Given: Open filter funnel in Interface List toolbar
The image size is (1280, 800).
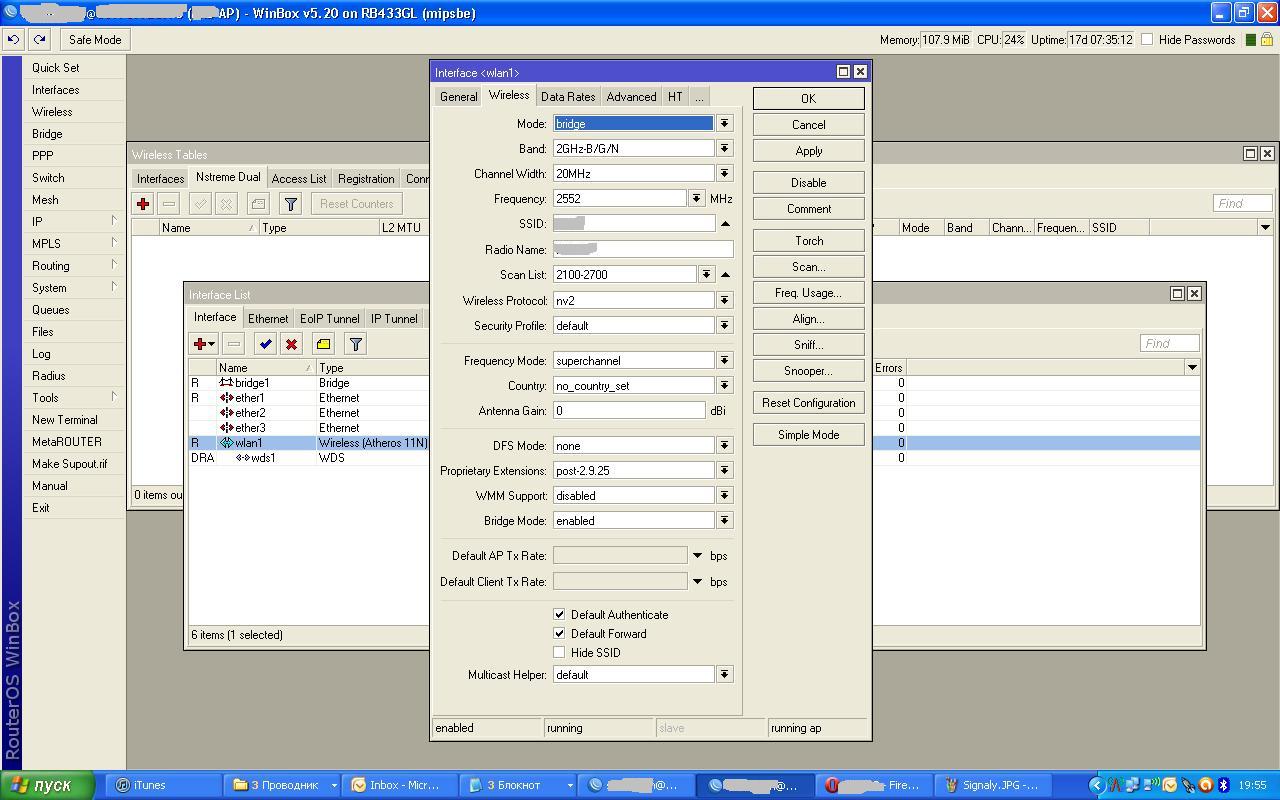Looking at the screenshot, I should (x=355, y=344).
